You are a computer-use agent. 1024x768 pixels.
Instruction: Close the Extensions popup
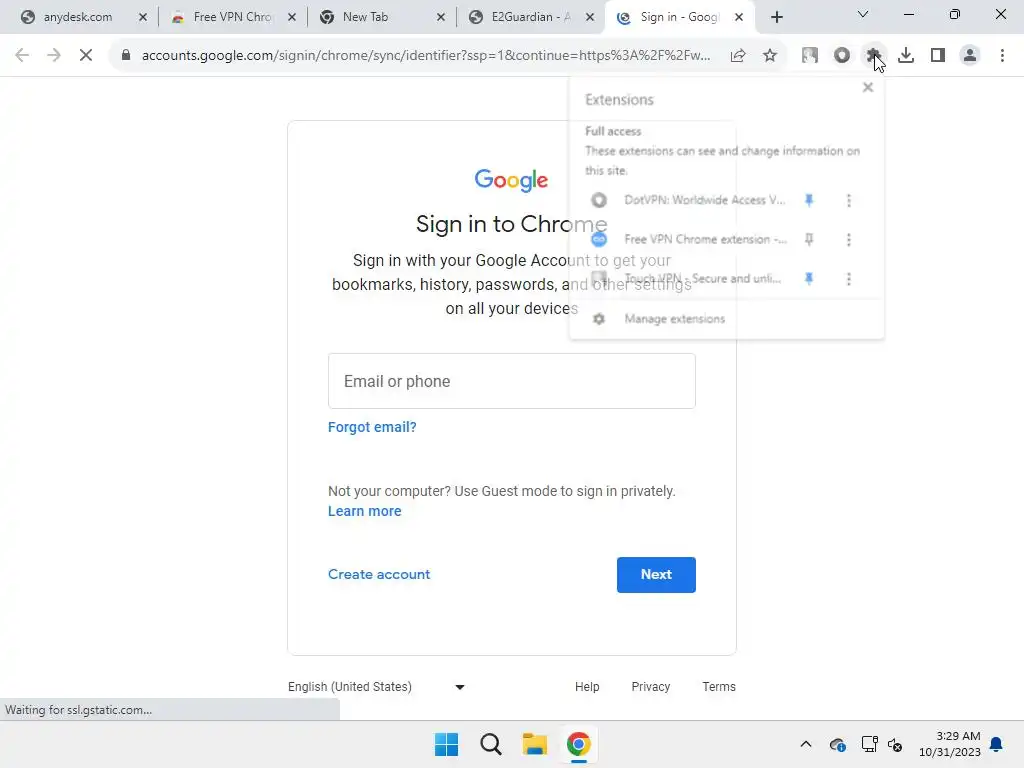(867, 88)
